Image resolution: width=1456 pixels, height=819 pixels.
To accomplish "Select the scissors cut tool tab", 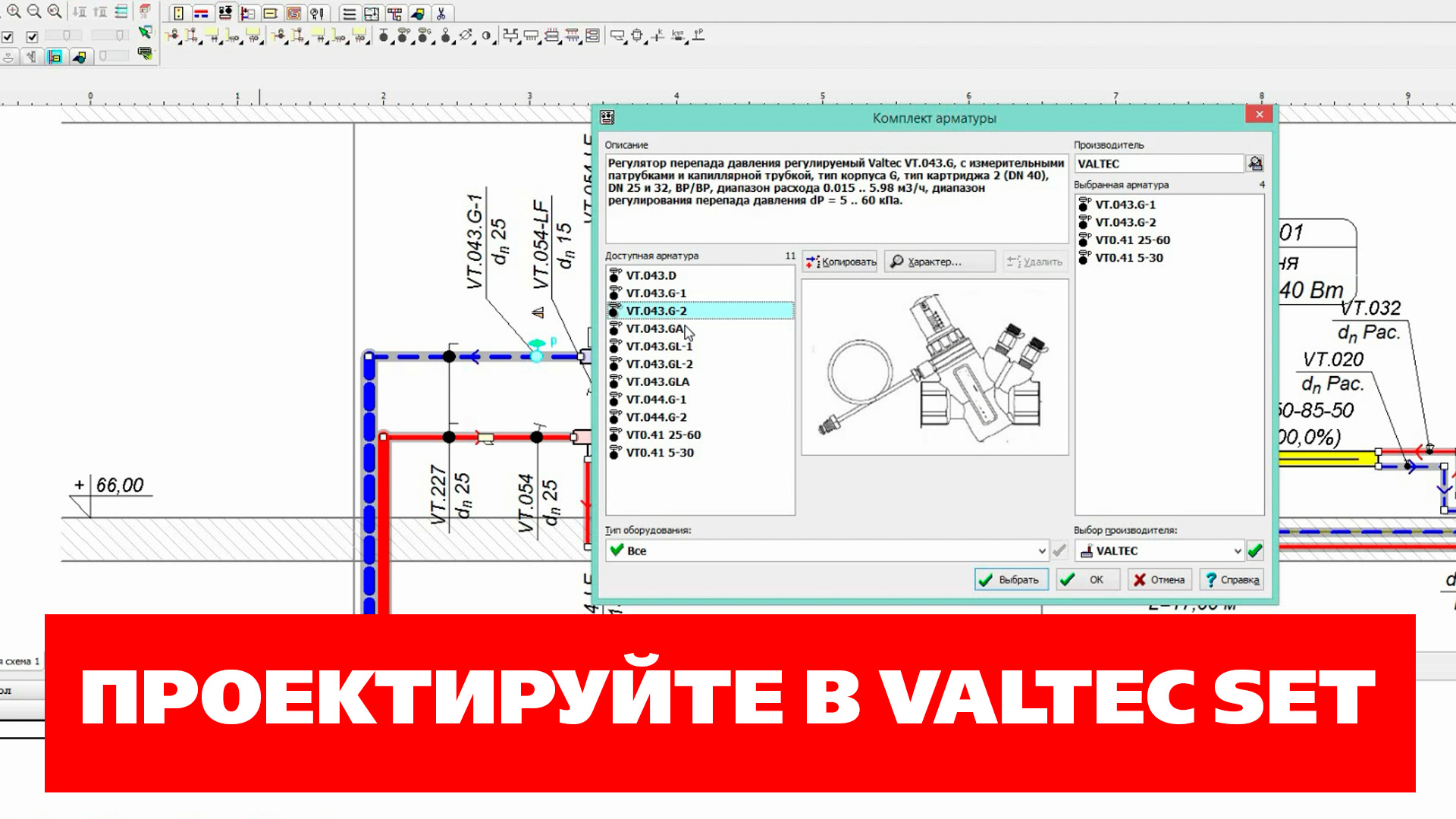I will point(441,13).
